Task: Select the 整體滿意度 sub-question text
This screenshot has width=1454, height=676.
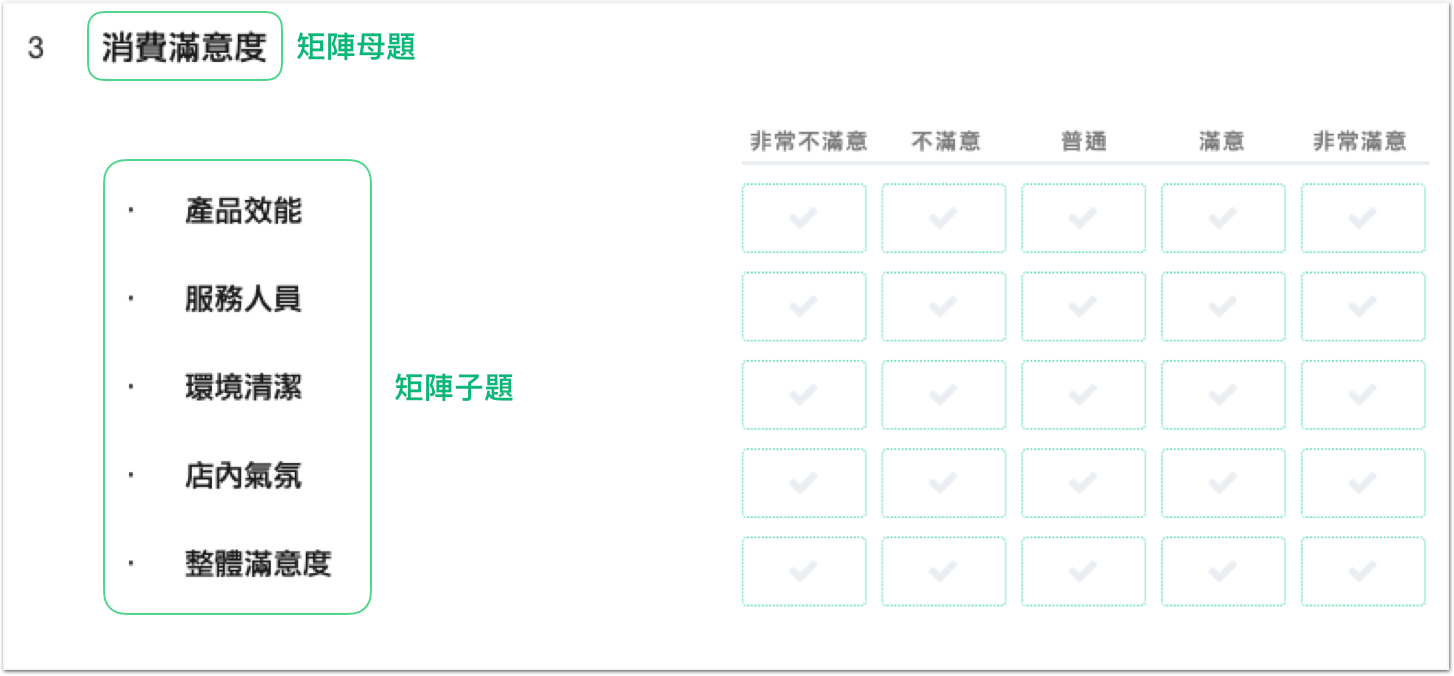Action: pos(257,564)
